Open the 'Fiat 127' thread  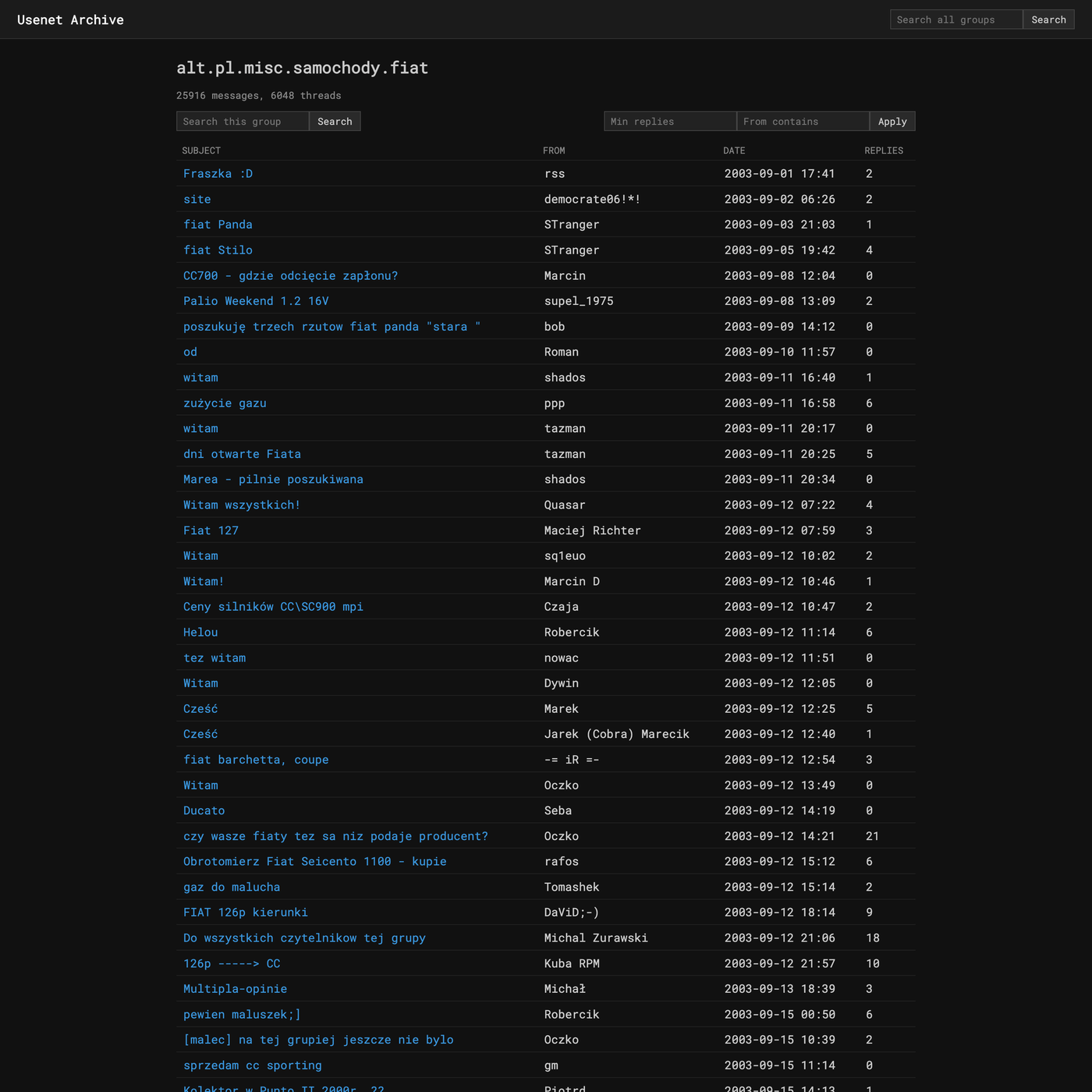(x=211, y=530)
